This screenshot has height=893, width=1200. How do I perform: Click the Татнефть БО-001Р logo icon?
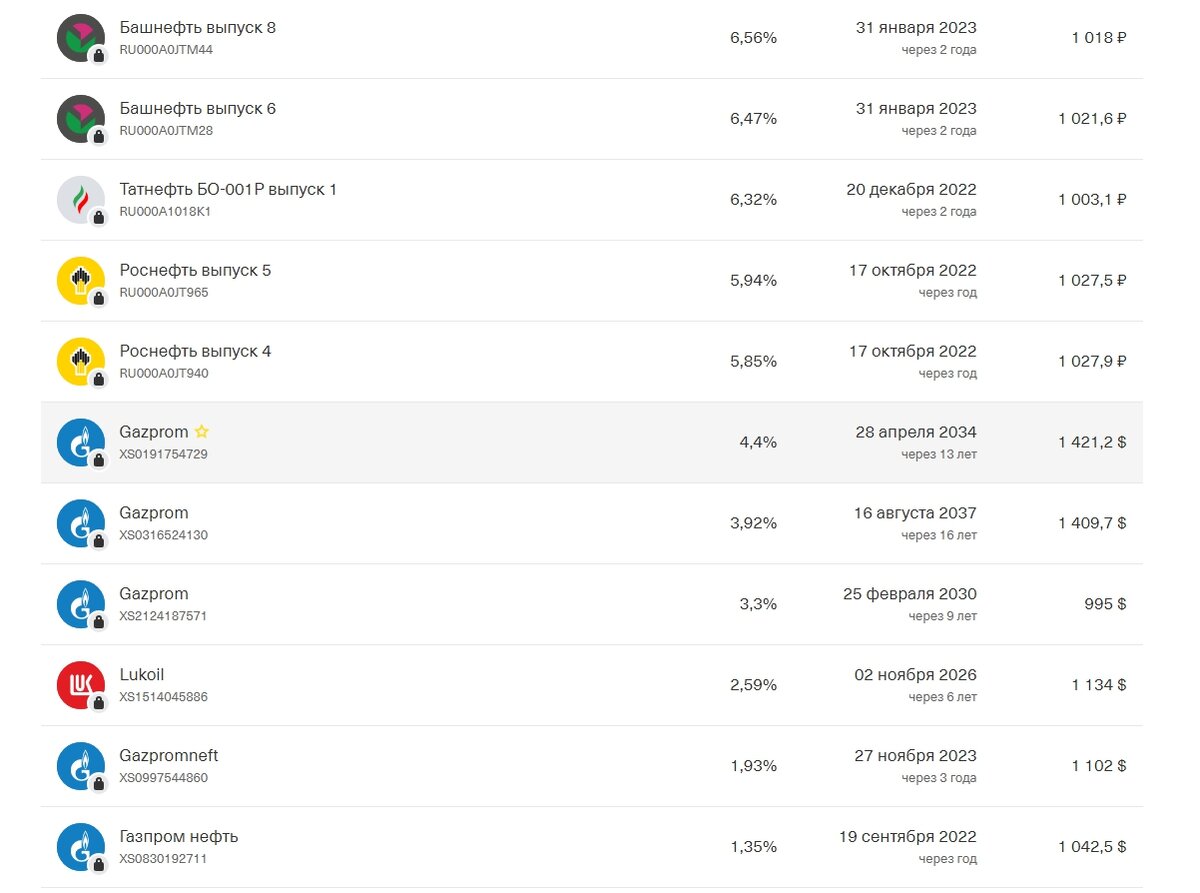(81, 200)
